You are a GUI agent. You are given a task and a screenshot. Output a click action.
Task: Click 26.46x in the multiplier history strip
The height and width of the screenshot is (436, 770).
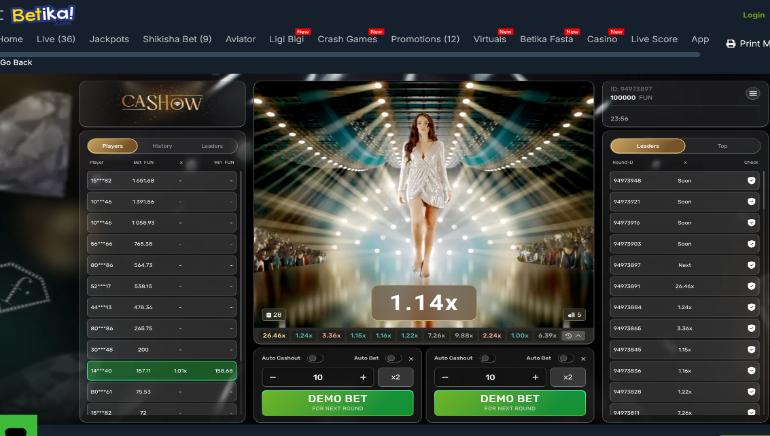pyautogui.click(x=274, y=335)
